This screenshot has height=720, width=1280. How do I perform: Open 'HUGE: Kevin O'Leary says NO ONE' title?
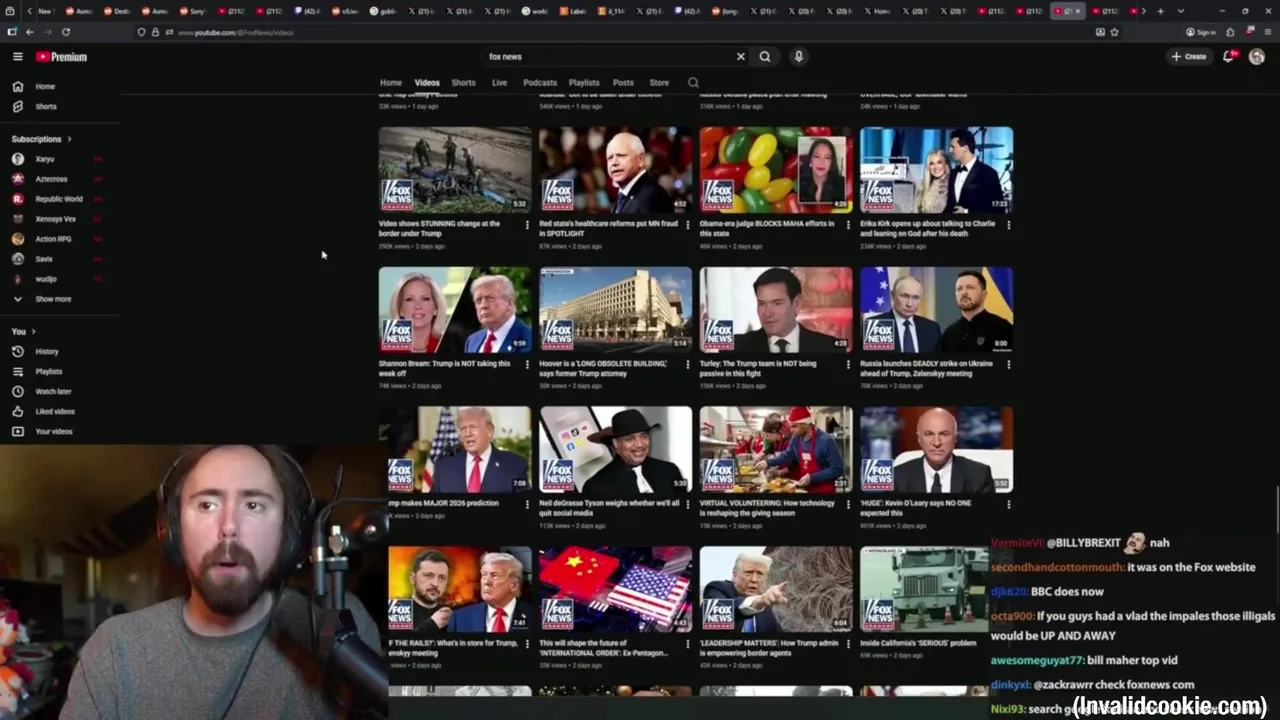coord(915,508)
